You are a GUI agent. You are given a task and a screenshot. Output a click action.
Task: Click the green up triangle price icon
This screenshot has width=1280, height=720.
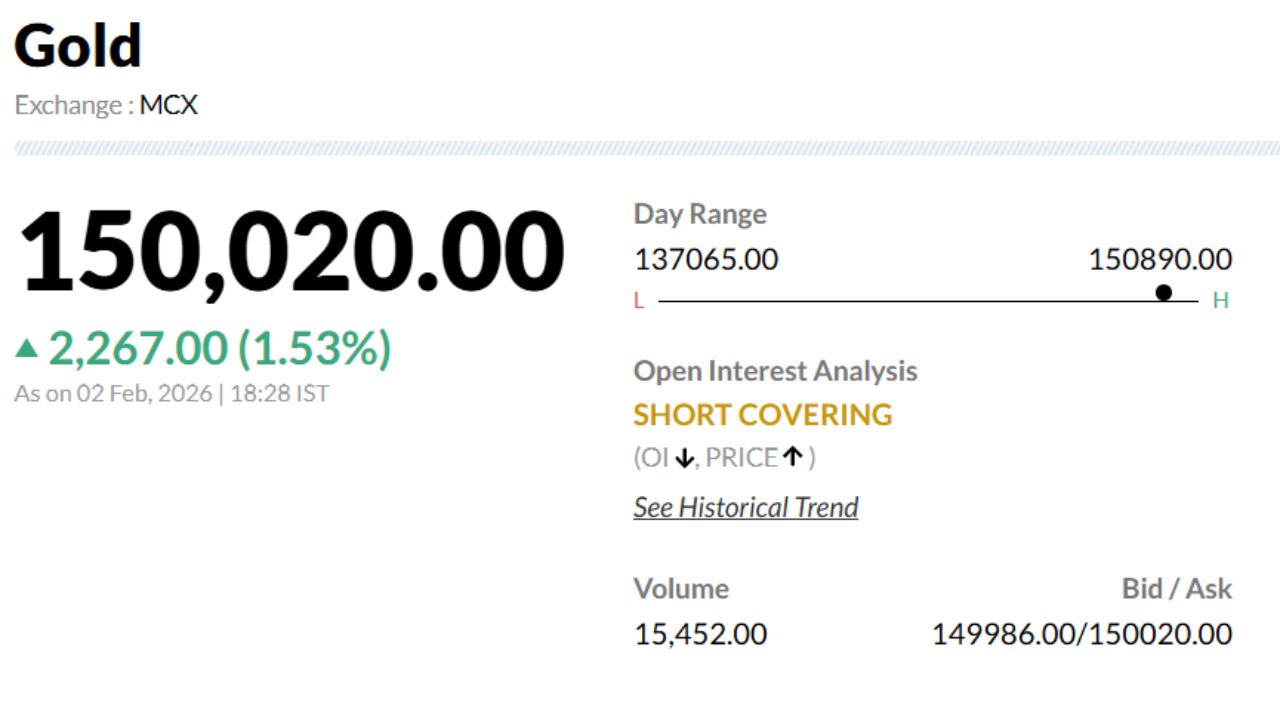click(x=27, y=349)
